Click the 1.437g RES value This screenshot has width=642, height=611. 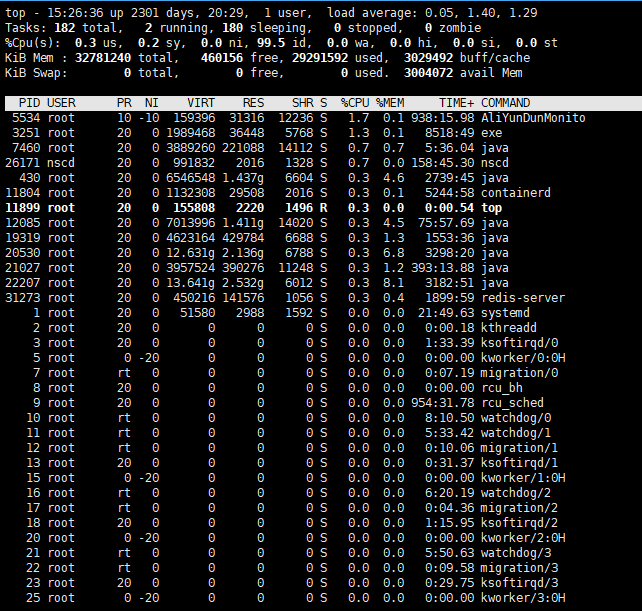tap(243, 178)
